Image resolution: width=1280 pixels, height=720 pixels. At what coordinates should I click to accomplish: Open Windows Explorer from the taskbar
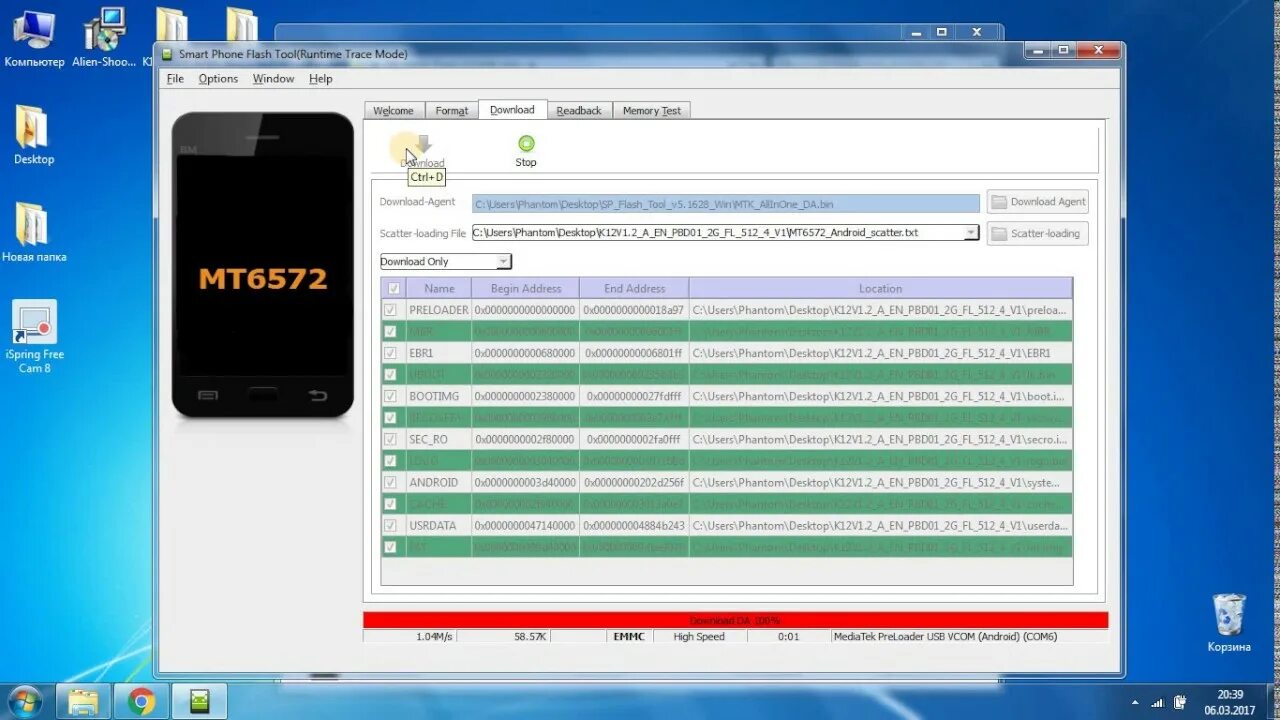pos(83,702)
